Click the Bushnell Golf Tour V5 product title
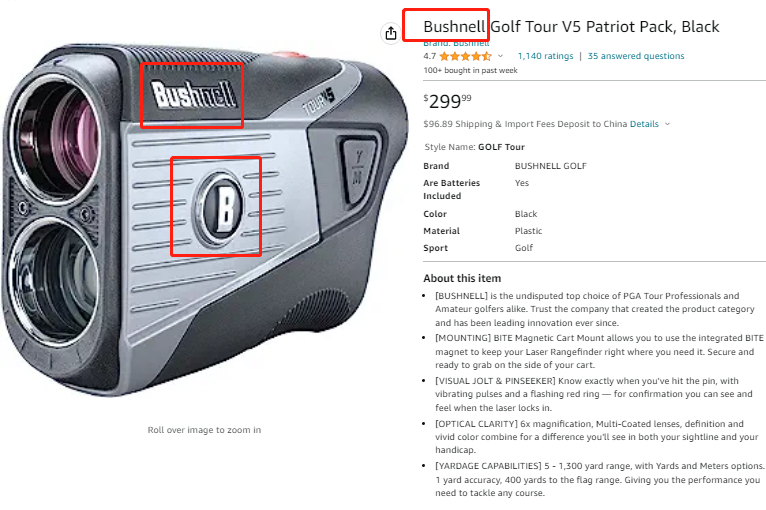Viewport: 766px width, 510px height. [x=571, y=26]
